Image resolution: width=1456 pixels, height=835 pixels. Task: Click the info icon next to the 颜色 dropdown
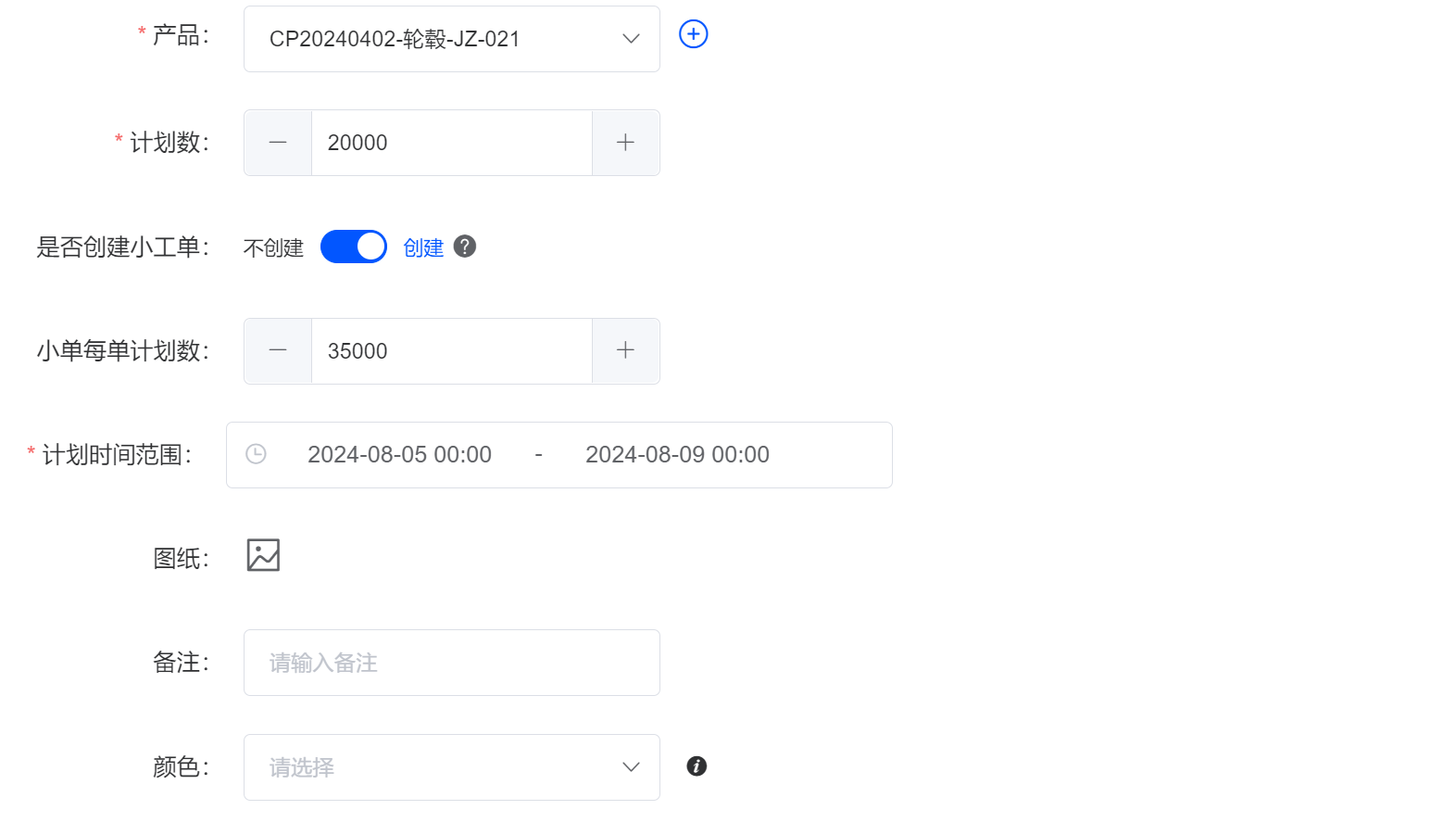pos(697,766)
